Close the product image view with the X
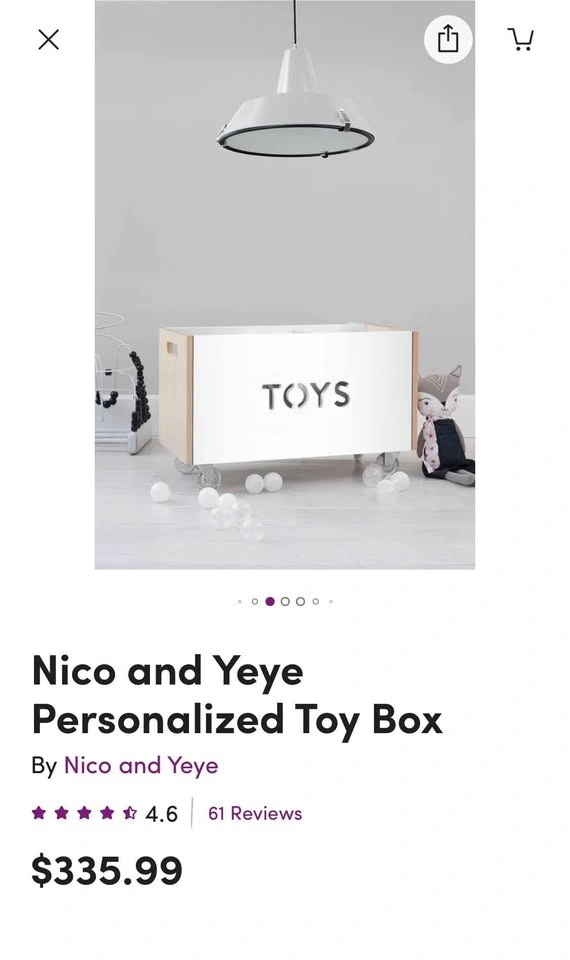 (48, 40)
